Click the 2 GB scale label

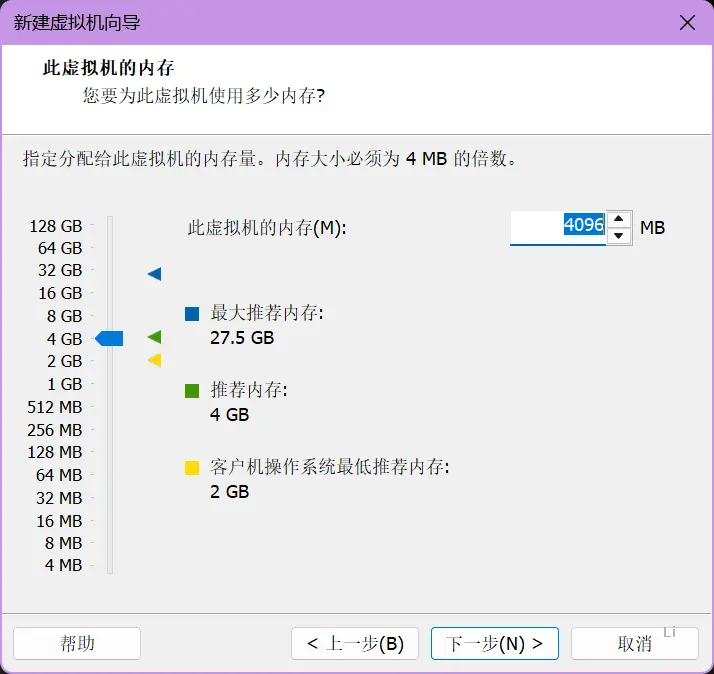[64, 361]
